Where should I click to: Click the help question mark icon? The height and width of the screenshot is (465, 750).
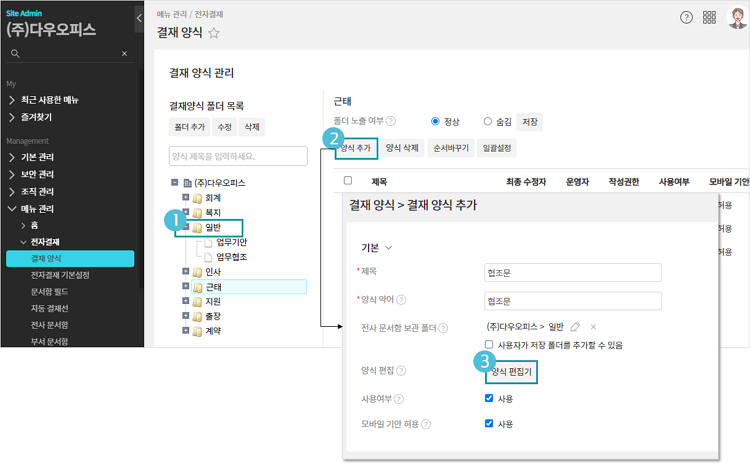686,18
